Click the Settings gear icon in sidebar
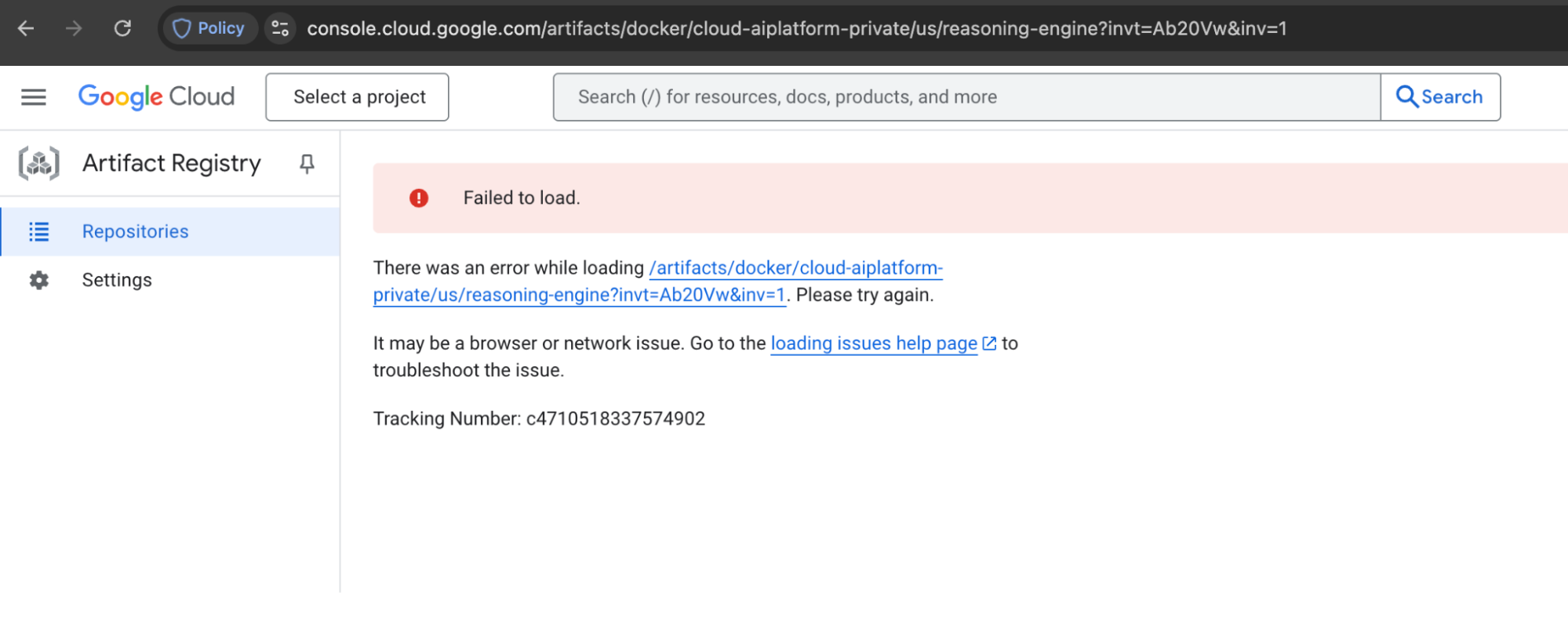The height and width of the screenshot is (635, 1568). pos(38,280)
